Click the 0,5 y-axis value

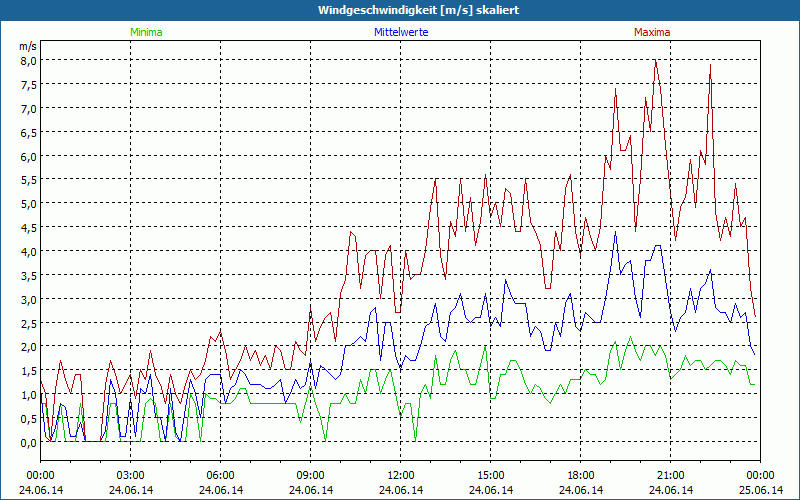point(29,419)
